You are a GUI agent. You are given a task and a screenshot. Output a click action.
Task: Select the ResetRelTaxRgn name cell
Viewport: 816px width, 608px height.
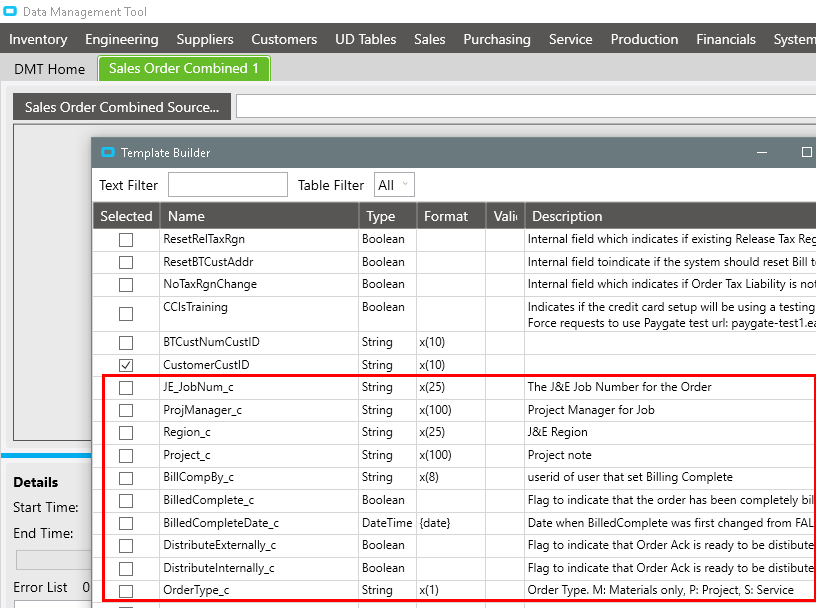(259, 239)
